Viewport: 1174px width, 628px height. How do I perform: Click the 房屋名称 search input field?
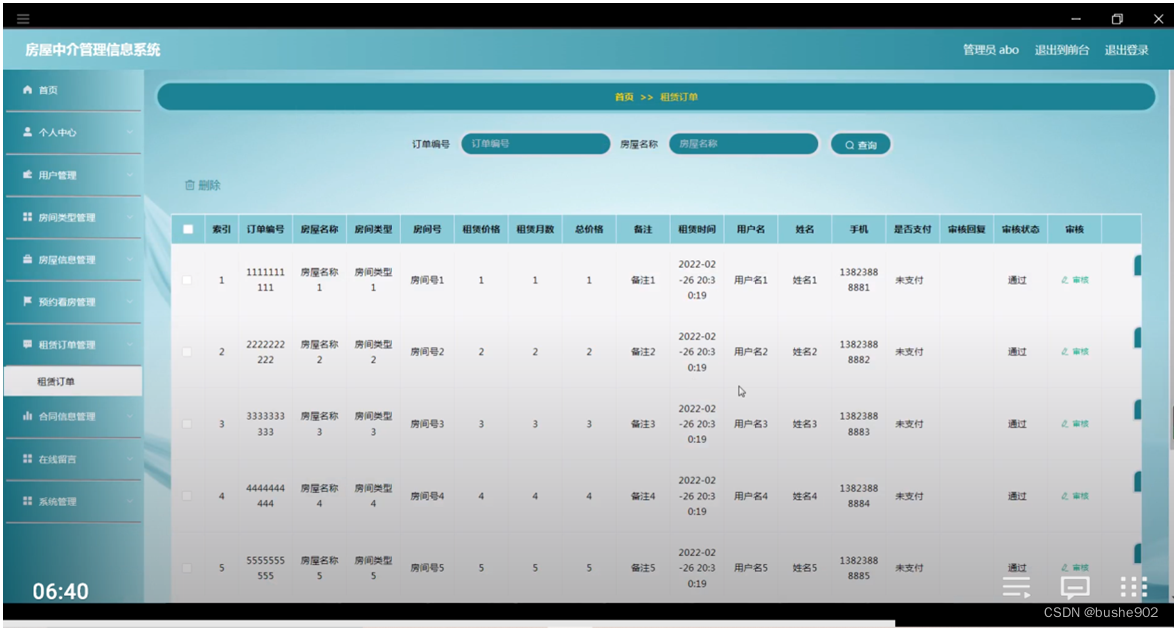(743, 144)
